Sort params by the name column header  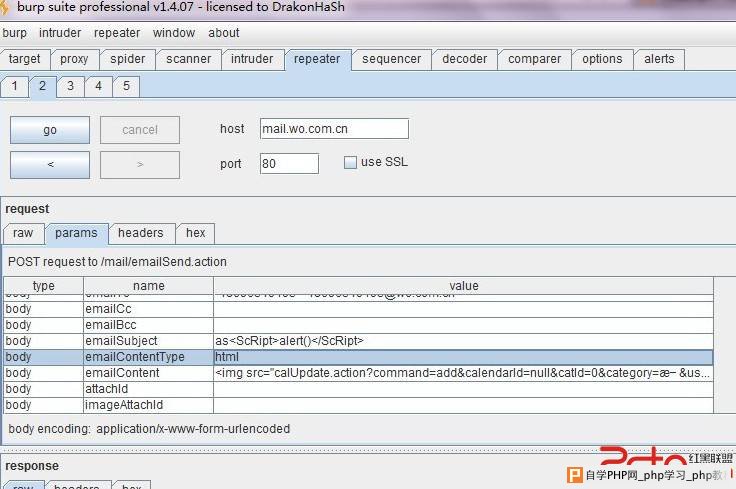pos(148,286)
